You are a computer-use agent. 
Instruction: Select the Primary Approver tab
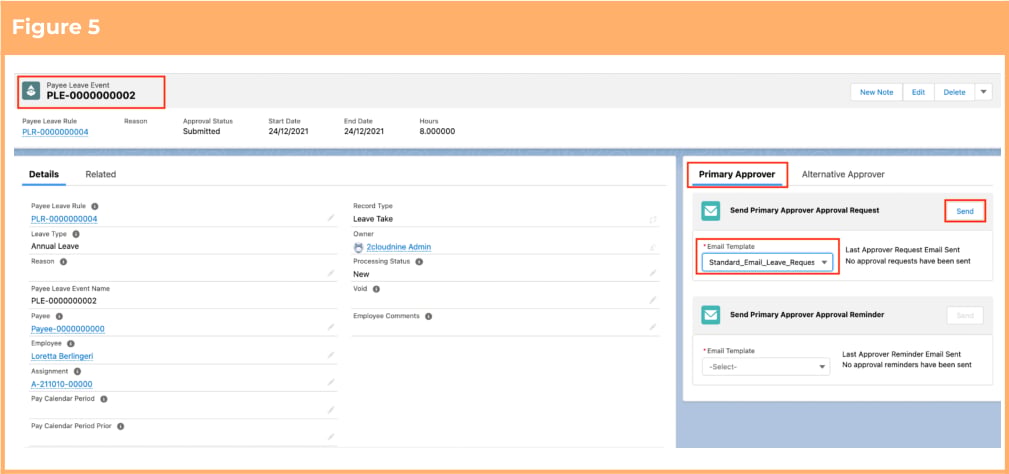[x=737, y=174]
